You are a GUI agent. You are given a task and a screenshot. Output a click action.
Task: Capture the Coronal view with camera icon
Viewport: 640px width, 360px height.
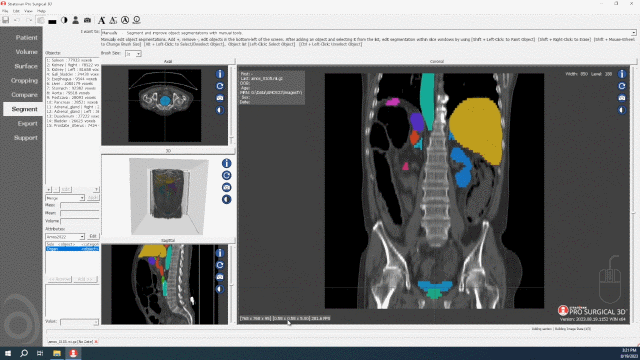tap(622, 98)
